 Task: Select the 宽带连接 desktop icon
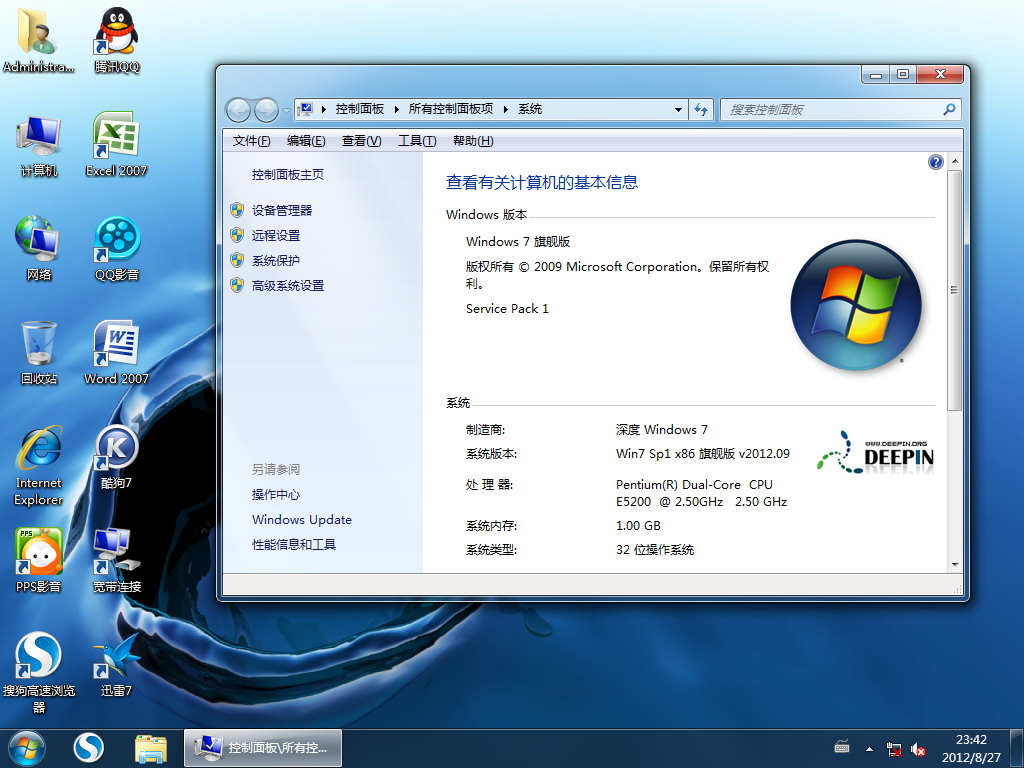(x=116, y=560)
